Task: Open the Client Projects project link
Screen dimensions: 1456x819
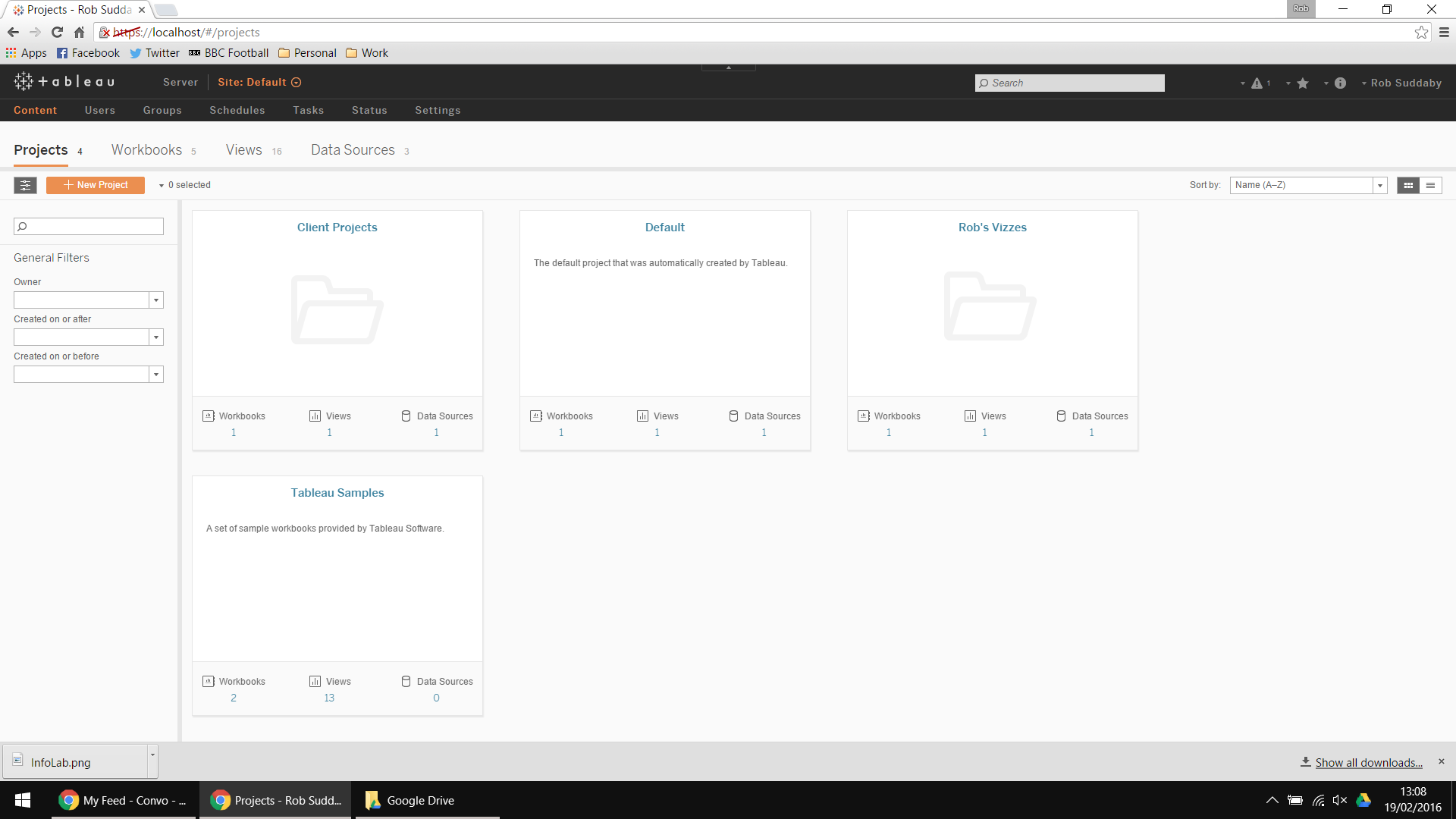Action: [x=337, y=227]
